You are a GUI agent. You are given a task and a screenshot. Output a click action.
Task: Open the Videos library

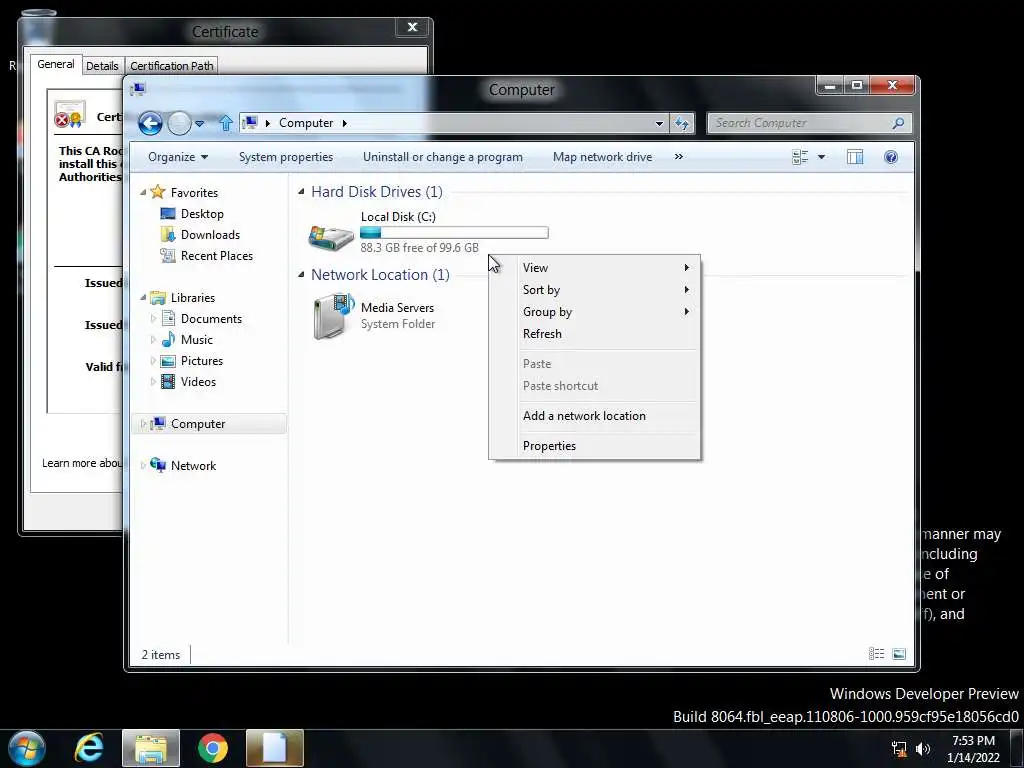click(x=198, y=381)
